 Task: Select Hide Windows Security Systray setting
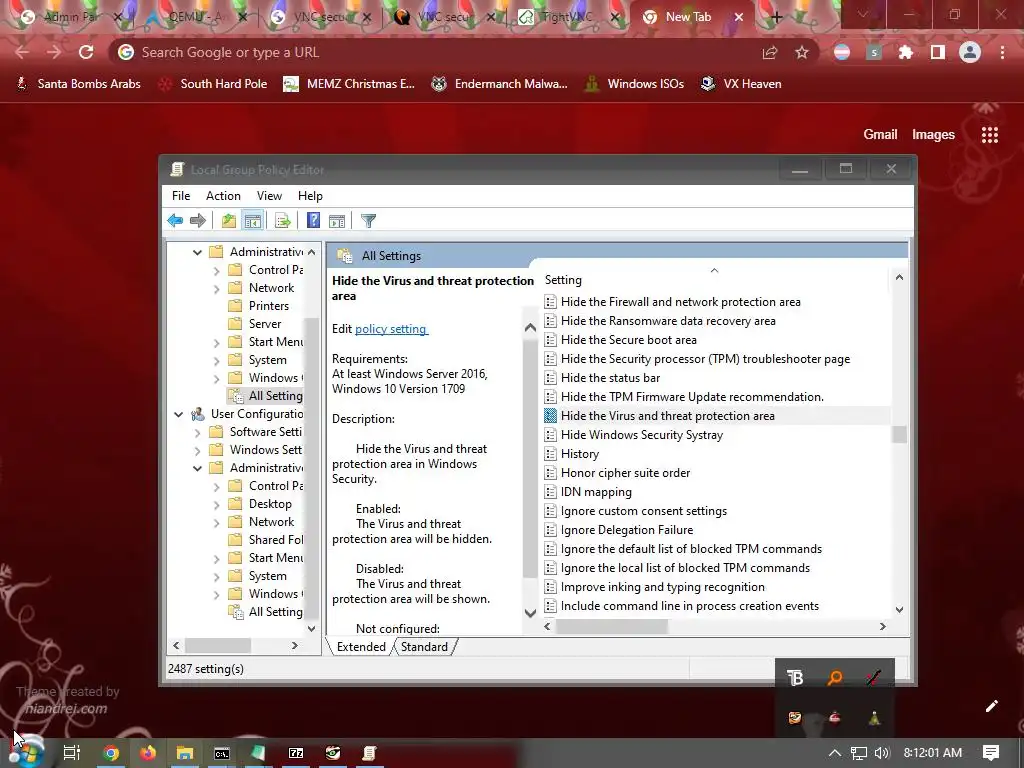[641, 435]
